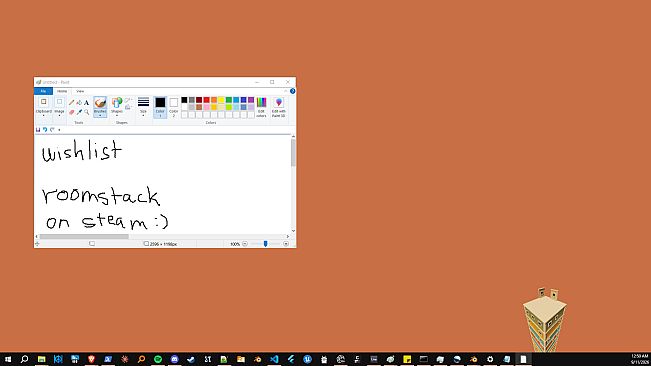The height and width of the screenshot is (366, 651).
Task: Select the Fill with color bucket tool
Action: click(x=79, y=102)
